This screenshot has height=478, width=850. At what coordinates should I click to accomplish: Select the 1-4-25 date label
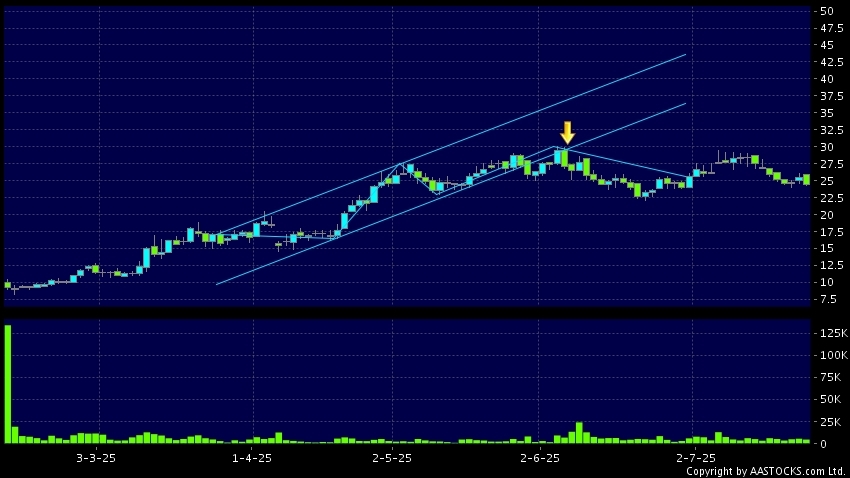(x=252, y=458)
